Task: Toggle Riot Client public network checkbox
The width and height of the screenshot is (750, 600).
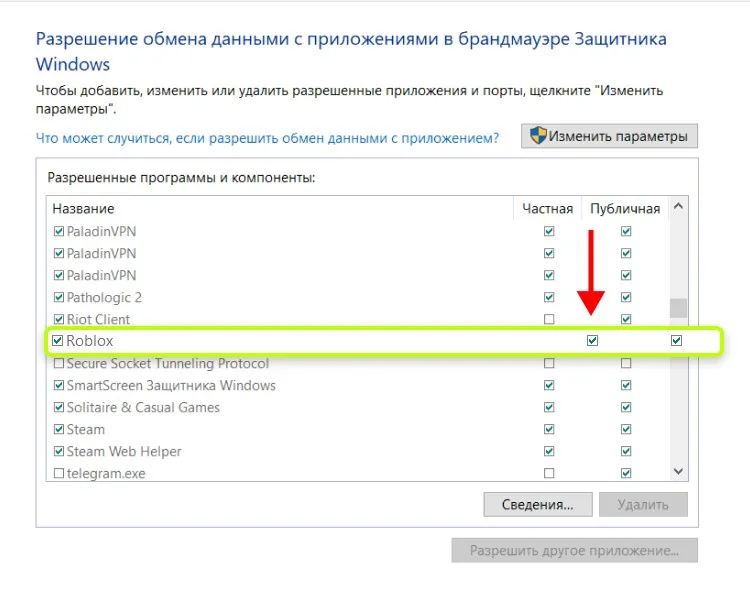Action: click(x=626, y=319)
